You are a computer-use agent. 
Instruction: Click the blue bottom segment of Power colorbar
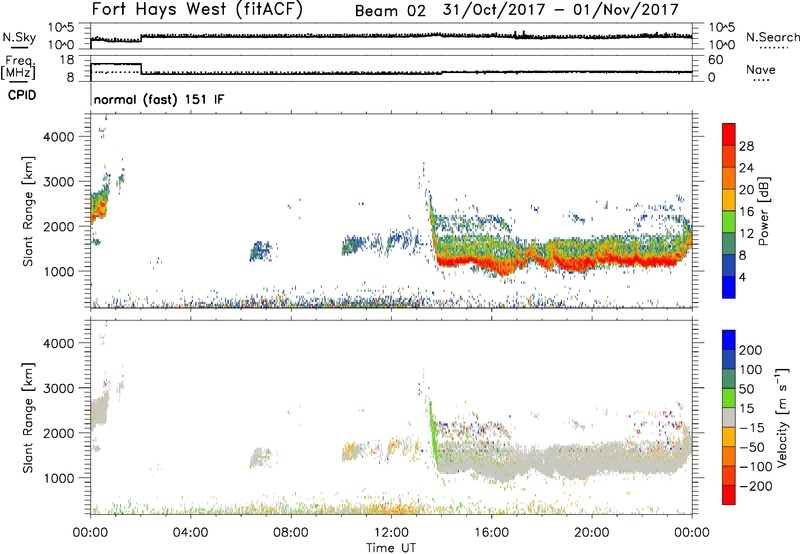[729, 287]
